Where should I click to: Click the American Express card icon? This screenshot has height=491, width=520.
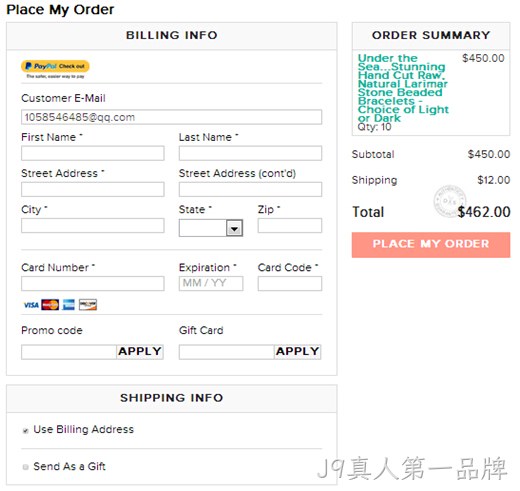click(69, 305)
